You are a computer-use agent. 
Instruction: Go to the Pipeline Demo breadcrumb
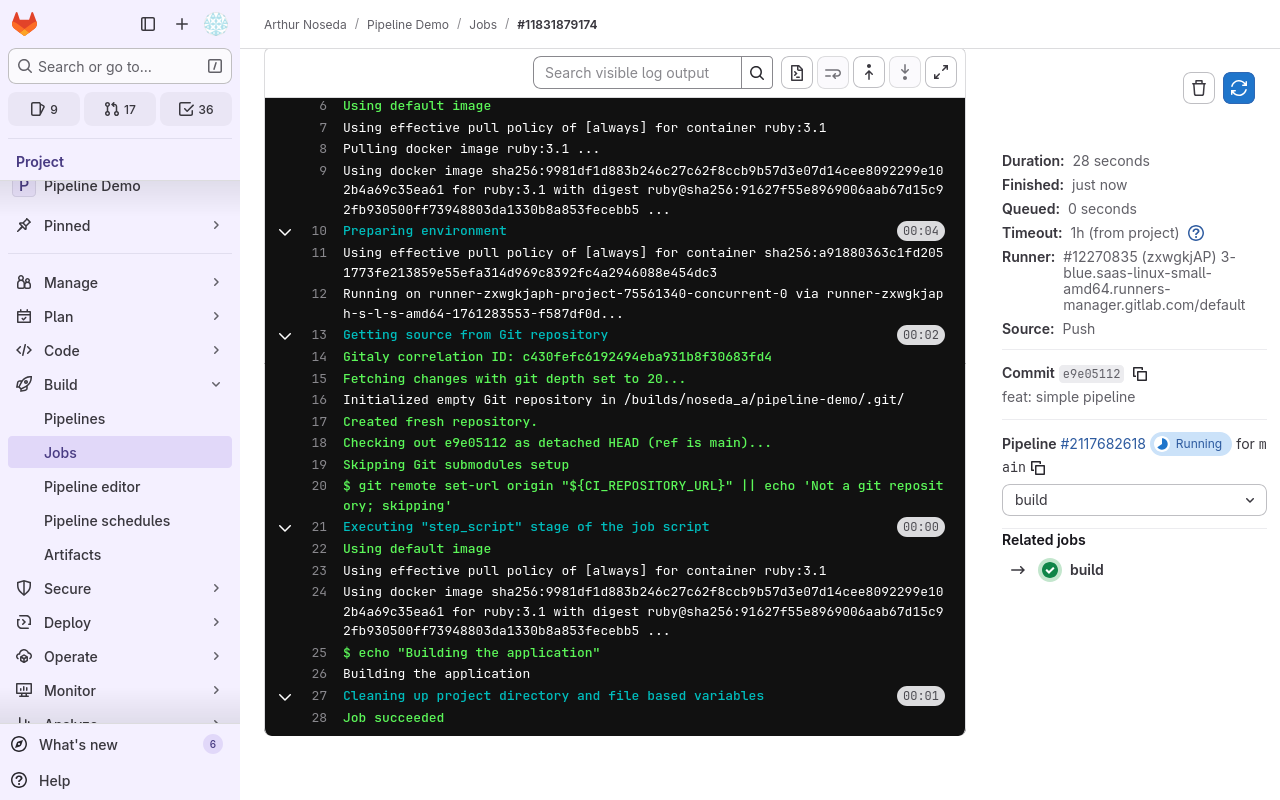pos(407,24)
